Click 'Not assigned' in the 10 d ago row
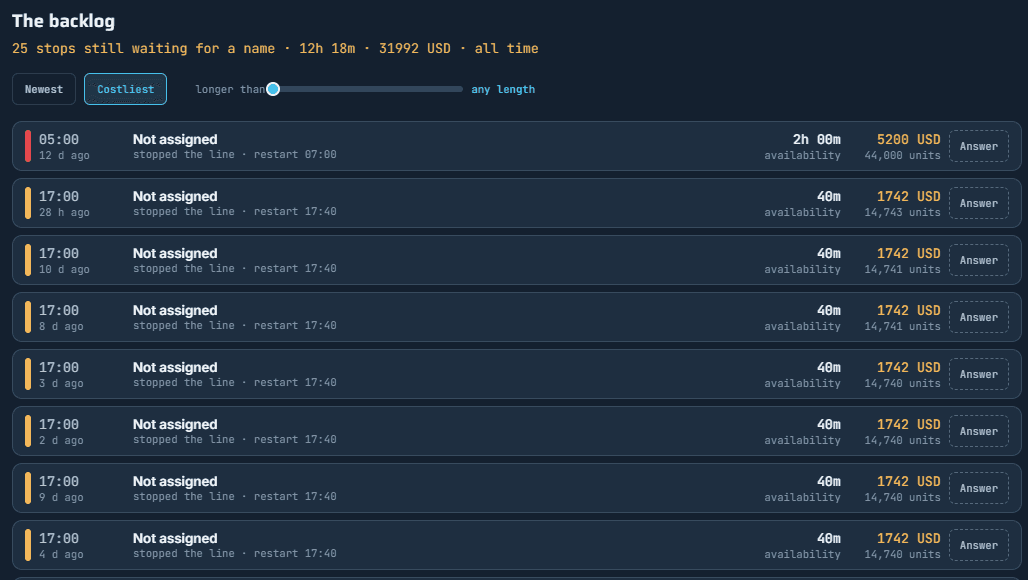This screenshot has width=1028, height=580. pos(175,253)
